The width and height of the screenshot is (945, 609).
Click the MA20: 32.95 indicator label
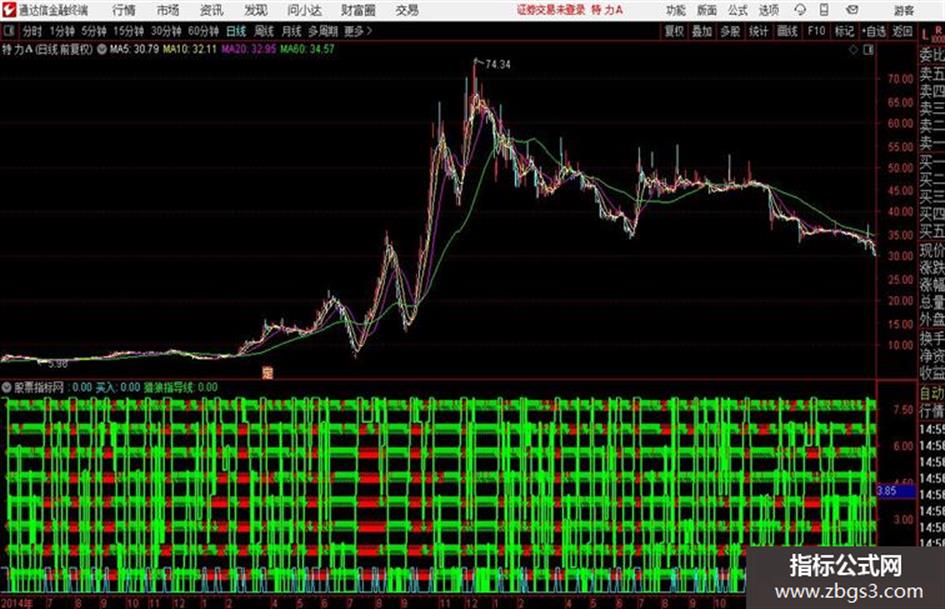(248, 49)
